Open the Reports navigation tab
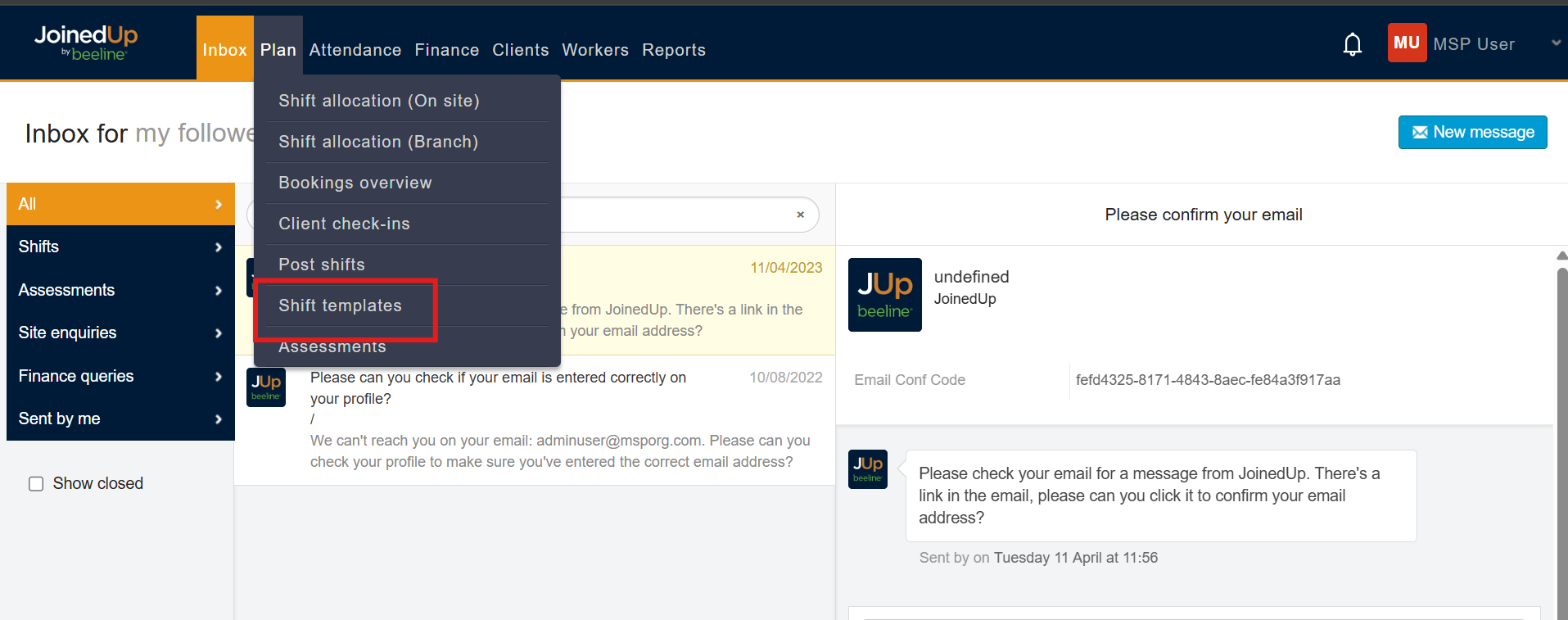The height and width of the screenshot is (620, 1568). pyautogui.click(x=673, y=50)
